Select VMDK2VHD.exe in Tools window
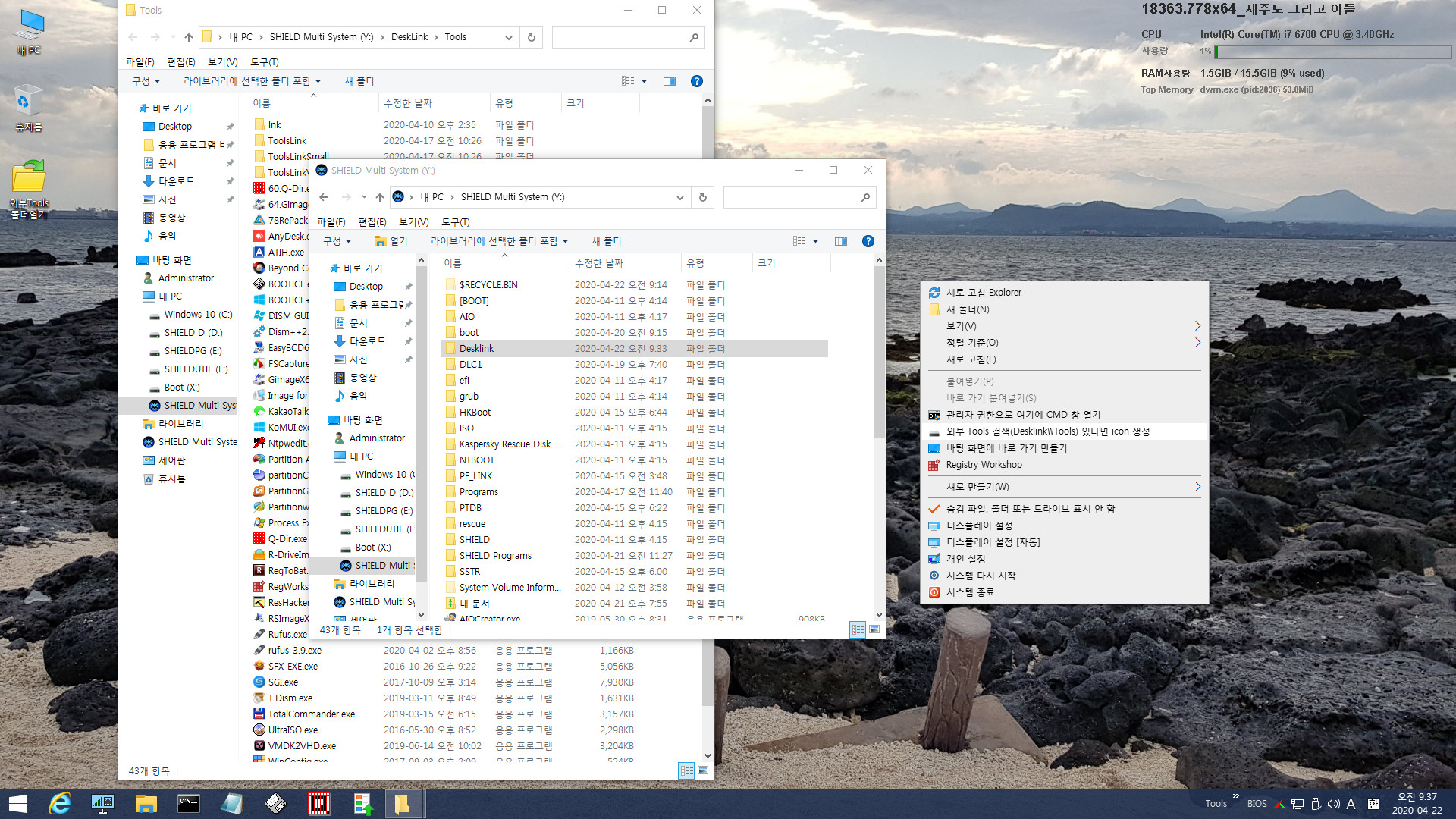 pos(302,746)
